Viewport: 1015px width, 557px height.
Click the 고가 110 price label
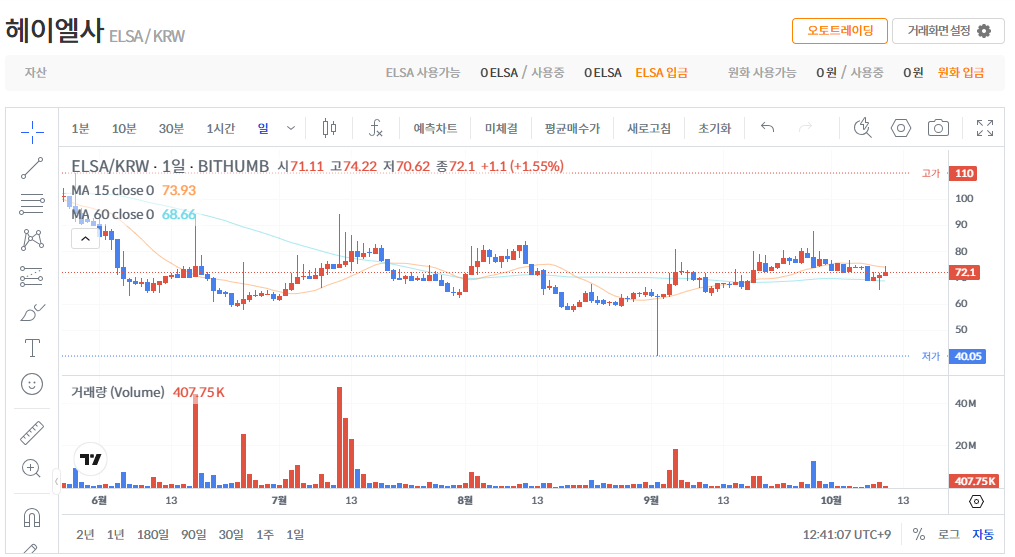963,173
